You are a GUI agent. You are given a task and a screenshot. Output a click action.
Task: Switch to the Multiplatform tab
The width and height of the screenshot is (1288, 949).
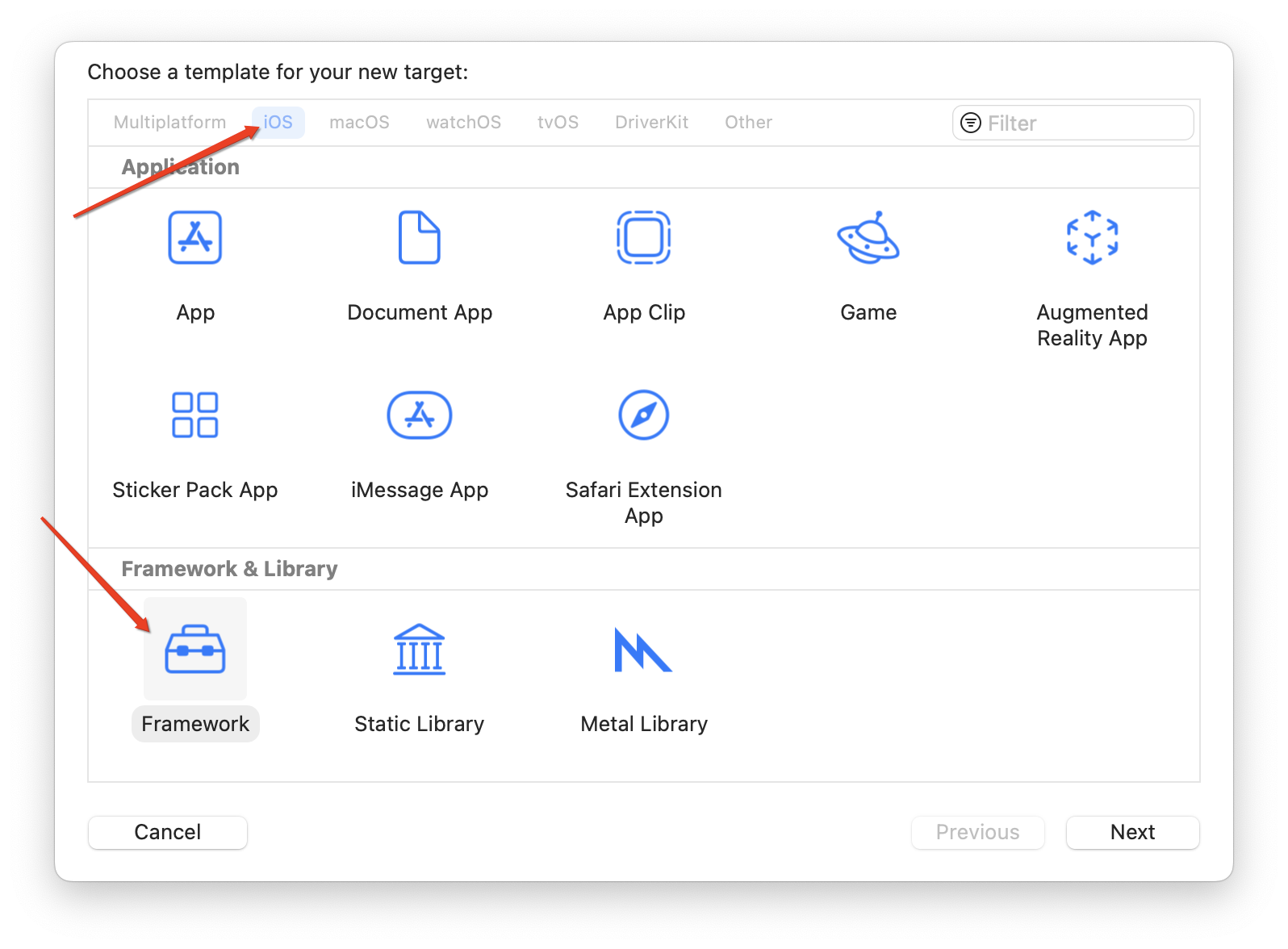169,123
